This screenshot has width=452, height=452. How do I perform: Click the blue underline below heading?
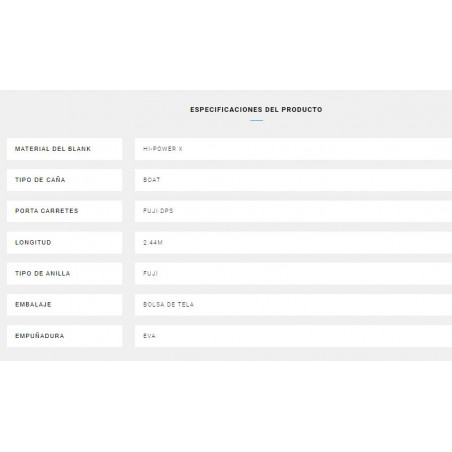click(x=257, y=120)
